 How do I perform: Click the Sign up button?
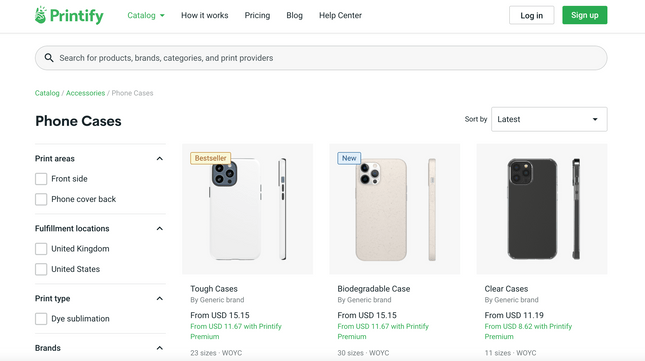click(585, 15)
